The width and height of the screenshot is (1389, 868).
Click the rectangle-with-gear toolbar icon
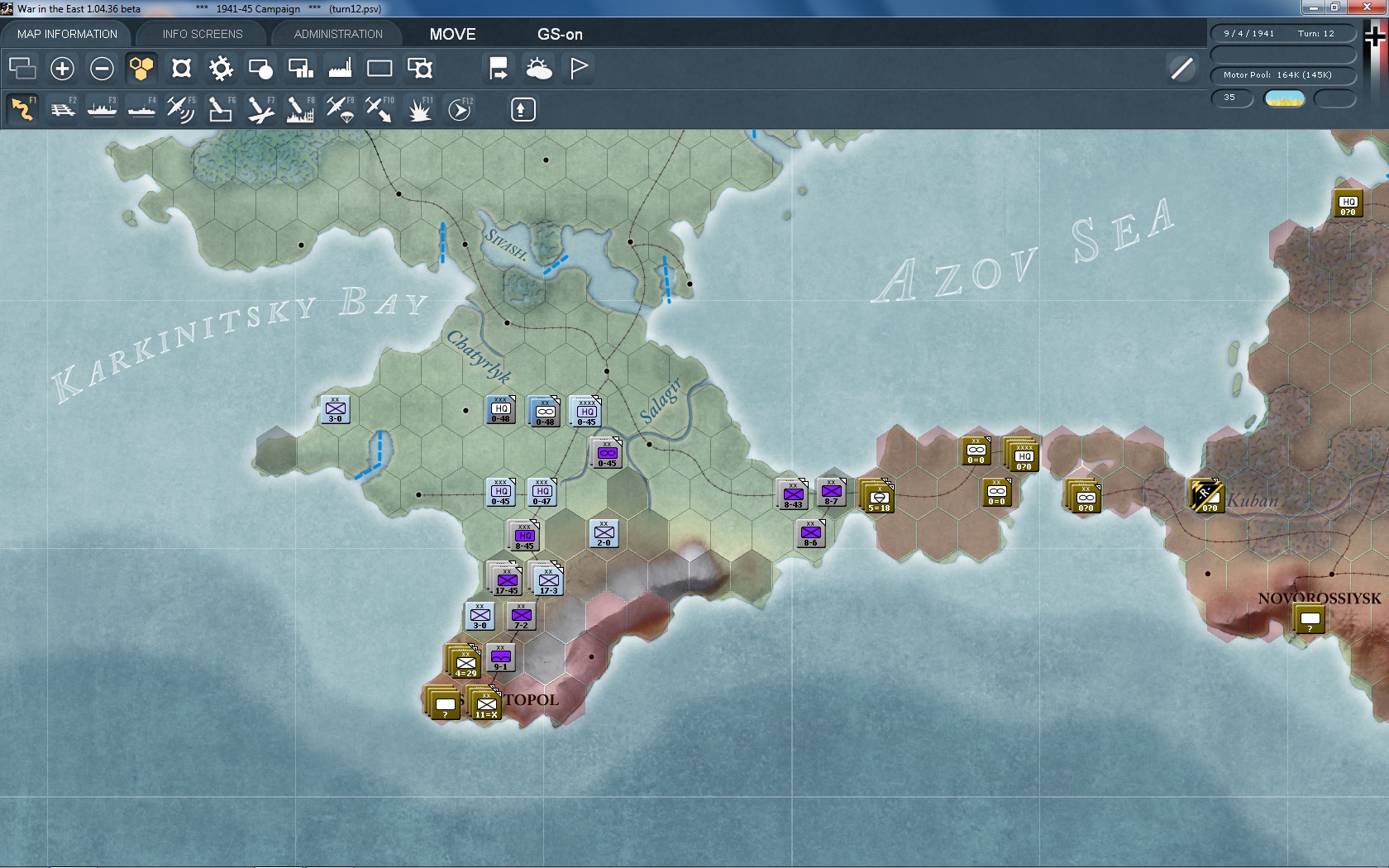point(420,68)
